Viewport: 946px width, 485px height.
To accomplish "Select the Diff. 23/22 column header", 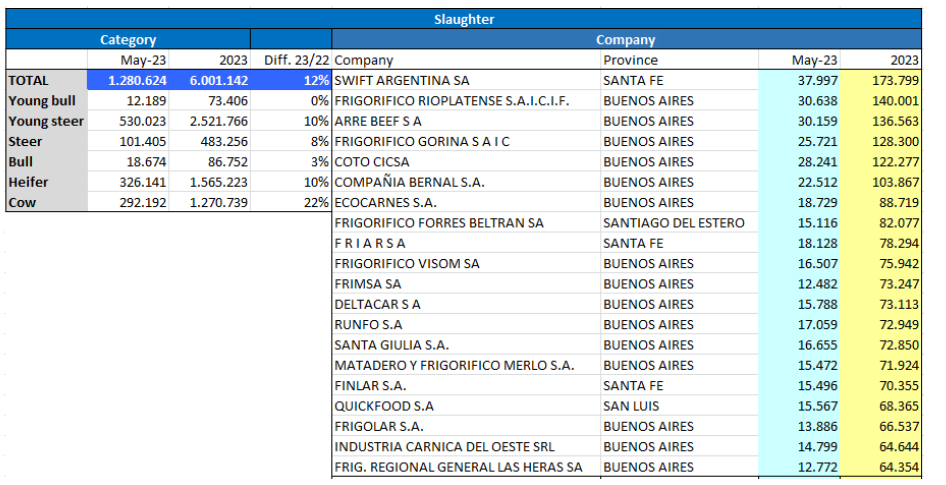I will pos(290,60).
